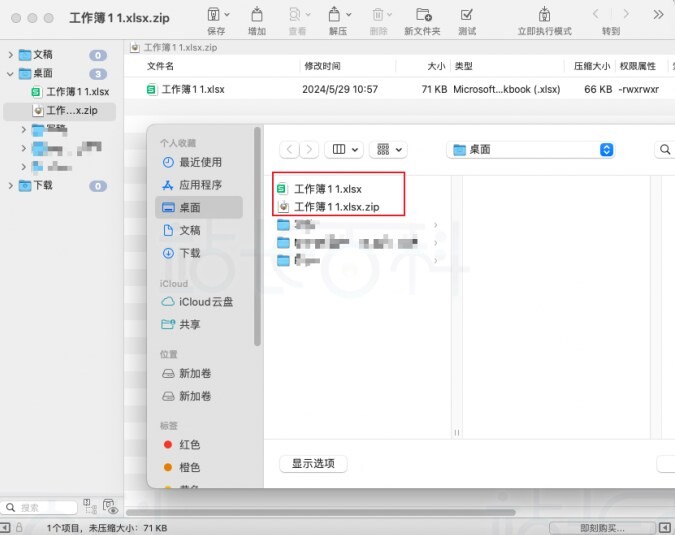The image size is (675, 535).
Task: Open the 桌面 location popup menu
Action: [530, 150]
